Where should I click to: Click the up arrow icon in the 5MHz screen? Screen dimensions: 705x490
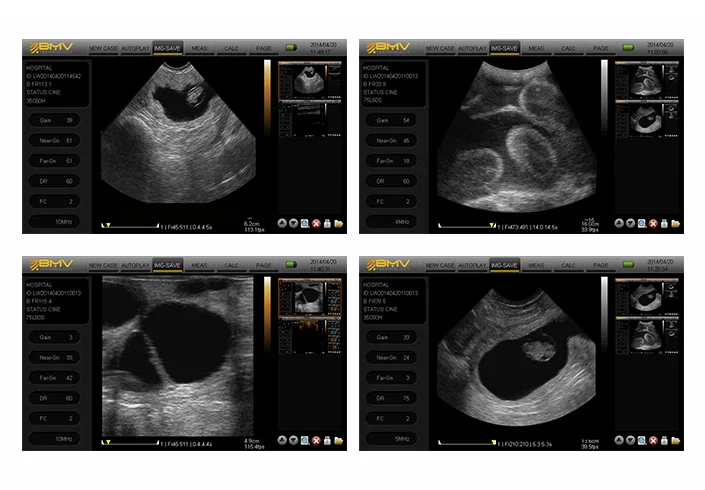click(619, 441)
